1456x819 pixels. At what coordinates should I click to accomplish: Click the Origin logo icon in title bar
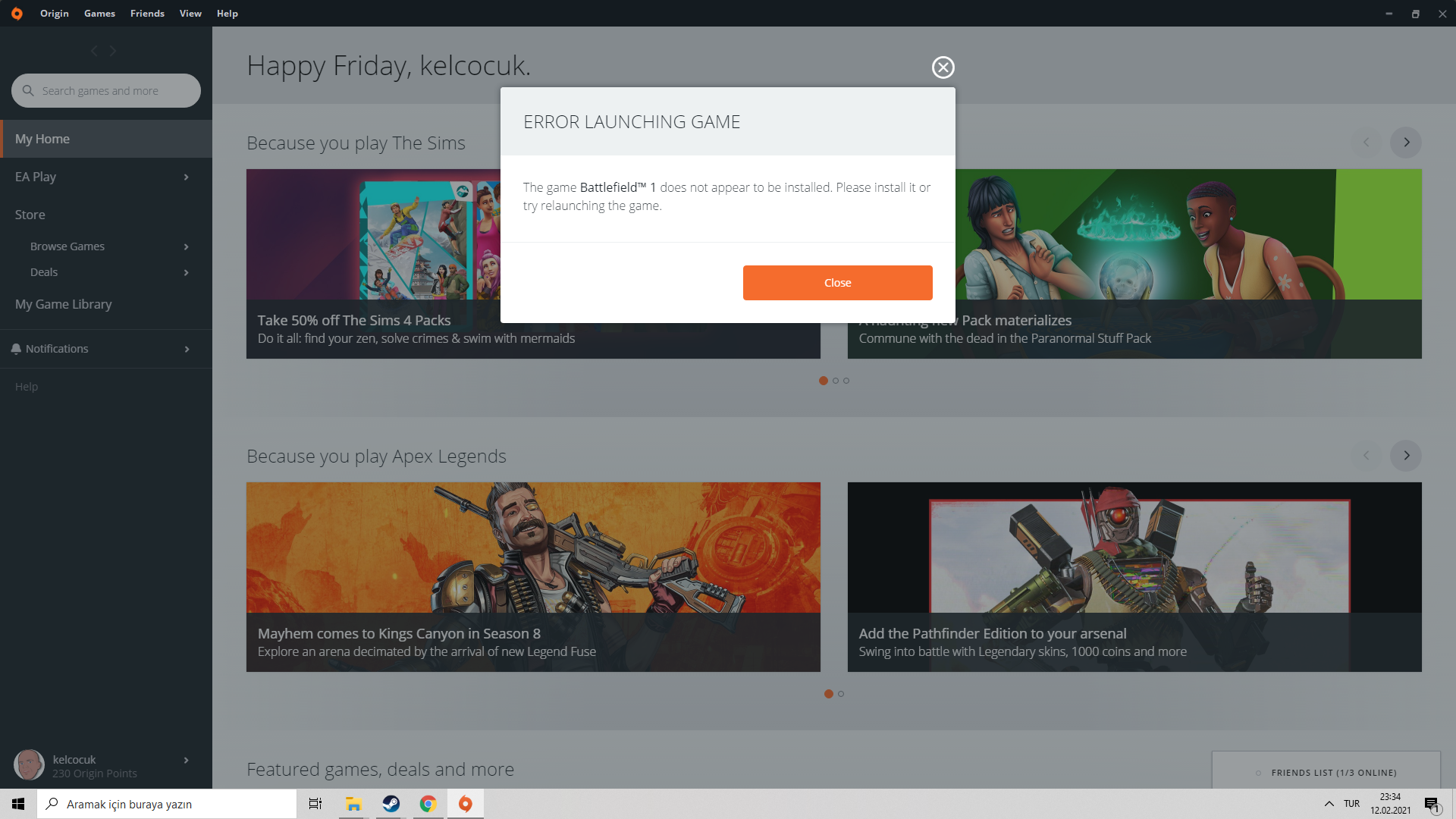pos(17,14)
